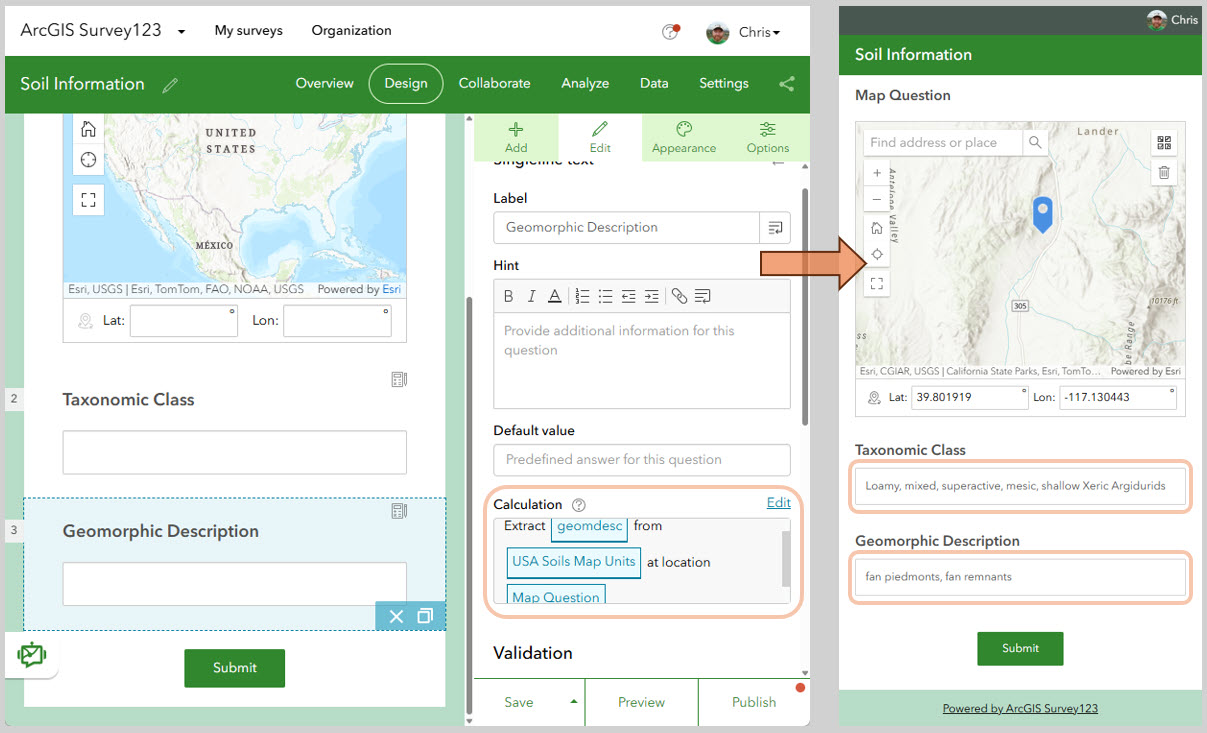
Task: Insert a hyperlink in the Hint text
Action: coord(680,295)
